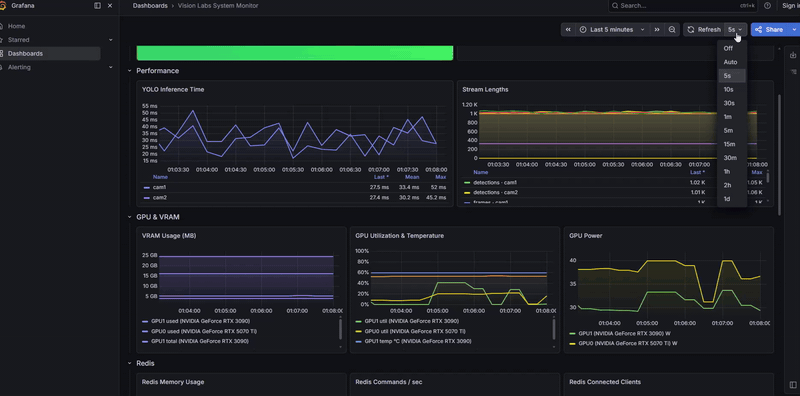Click the YOLO Inference Time panel title

(173, 89)
